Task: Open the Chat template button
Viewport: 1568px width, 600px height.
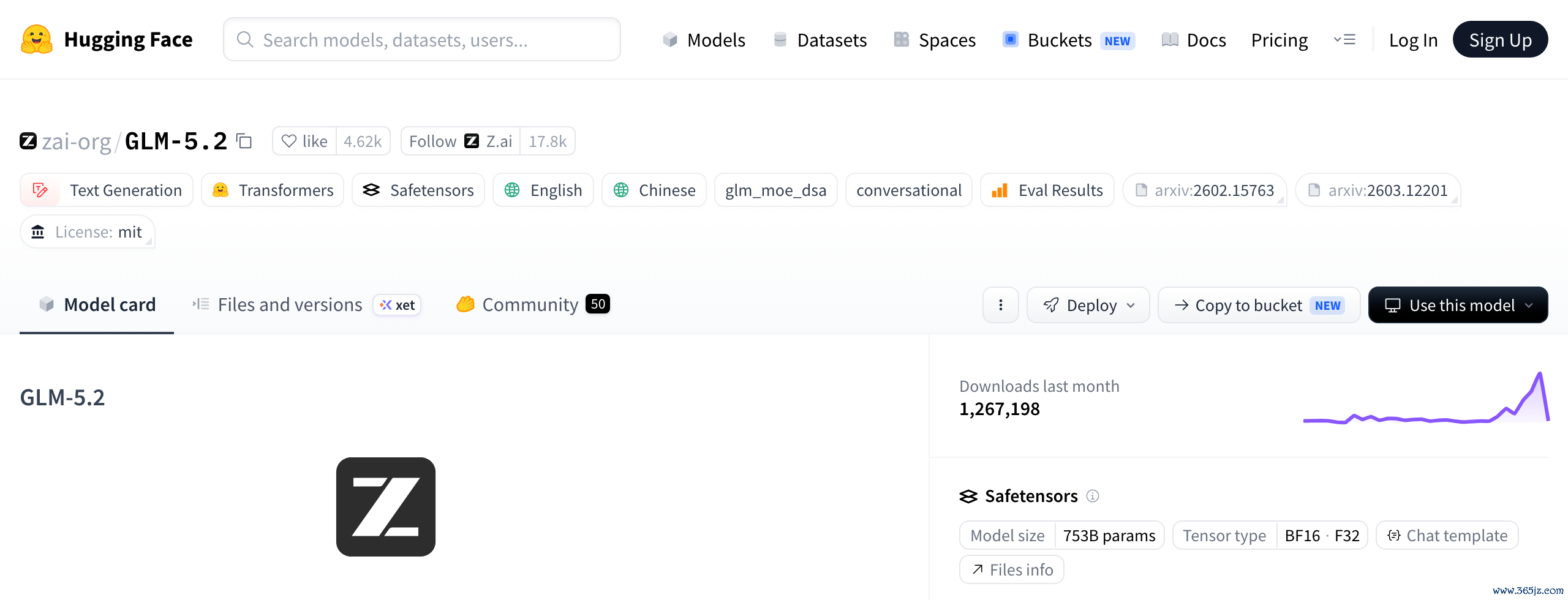Action: [1447, 536]
